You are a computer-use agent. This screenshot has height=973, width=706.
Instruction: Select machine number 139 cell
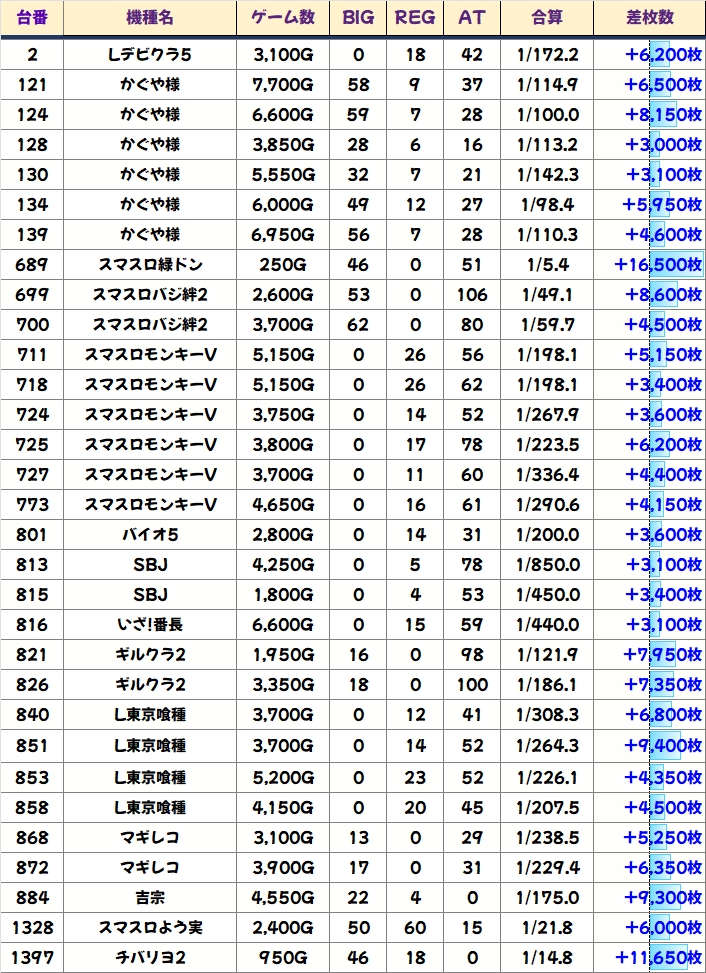tap(32, 235)
